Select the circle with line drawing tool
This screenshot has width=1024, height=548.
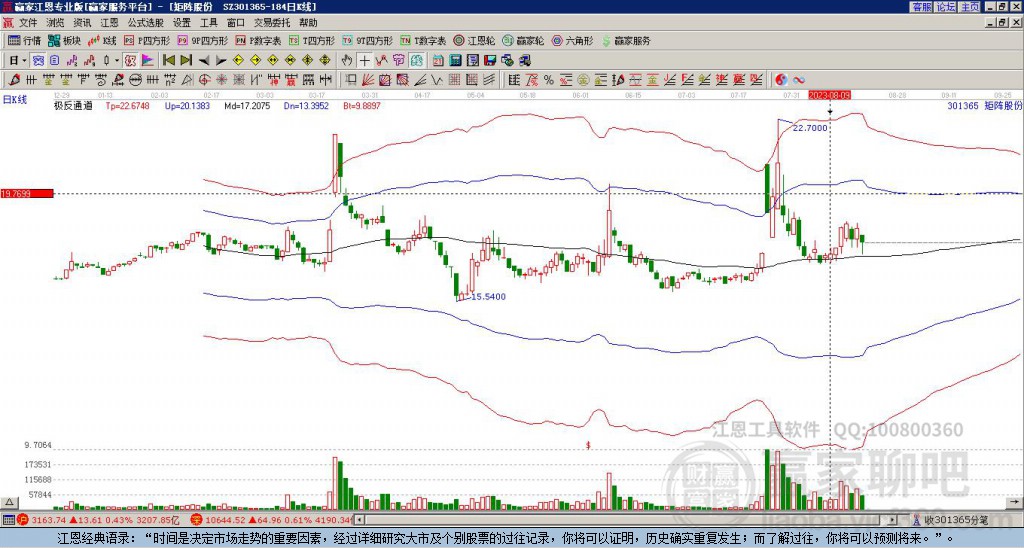pos(135,80)
